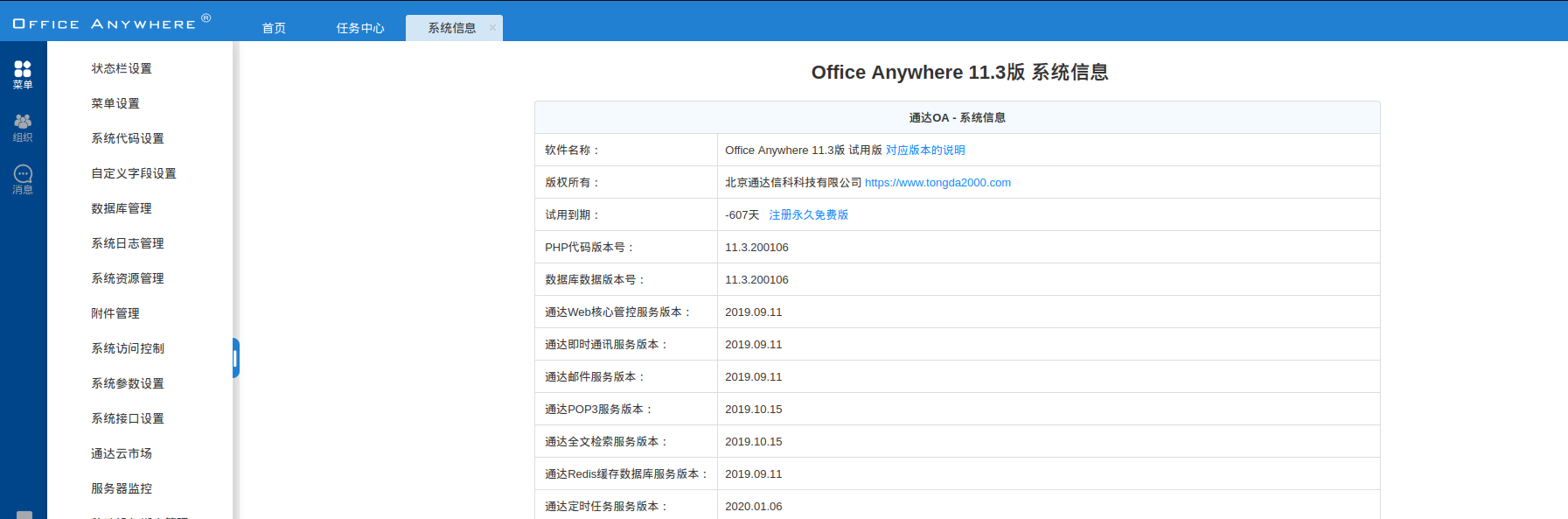Open the https://www.tongda2000.com link
This screenshot has width=1568, height=519.
tap(937, 182)
